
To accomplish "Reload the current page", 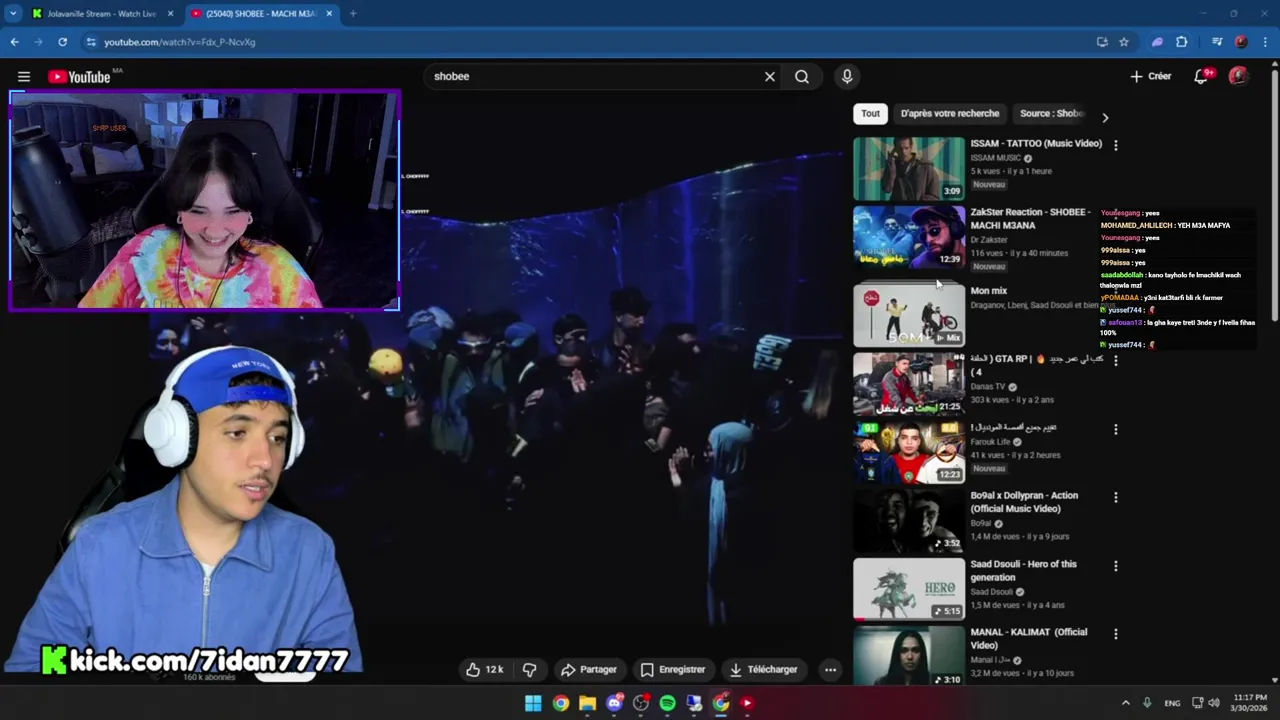I will coord(62,42).
